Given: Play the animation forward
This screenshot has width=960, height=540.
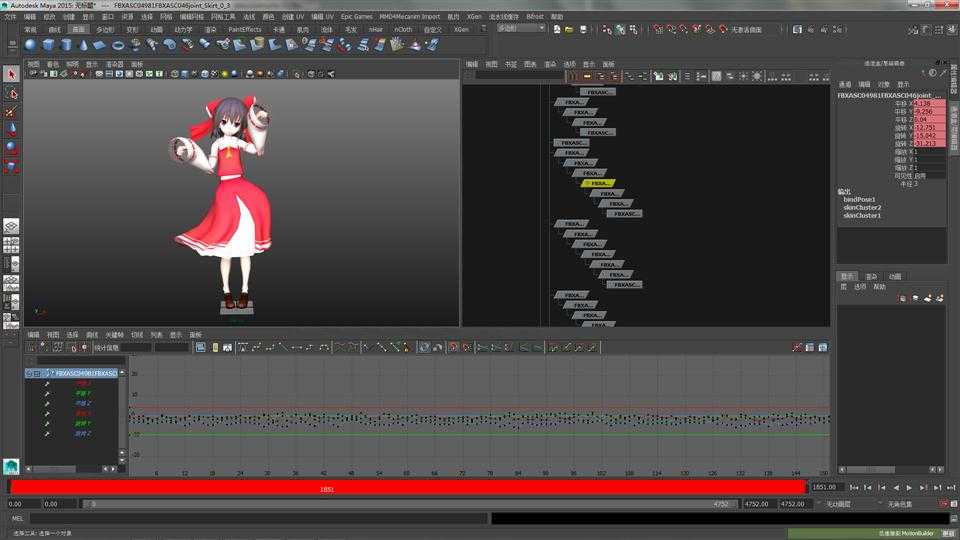Looking at the screenshot, I should [909, 487].
